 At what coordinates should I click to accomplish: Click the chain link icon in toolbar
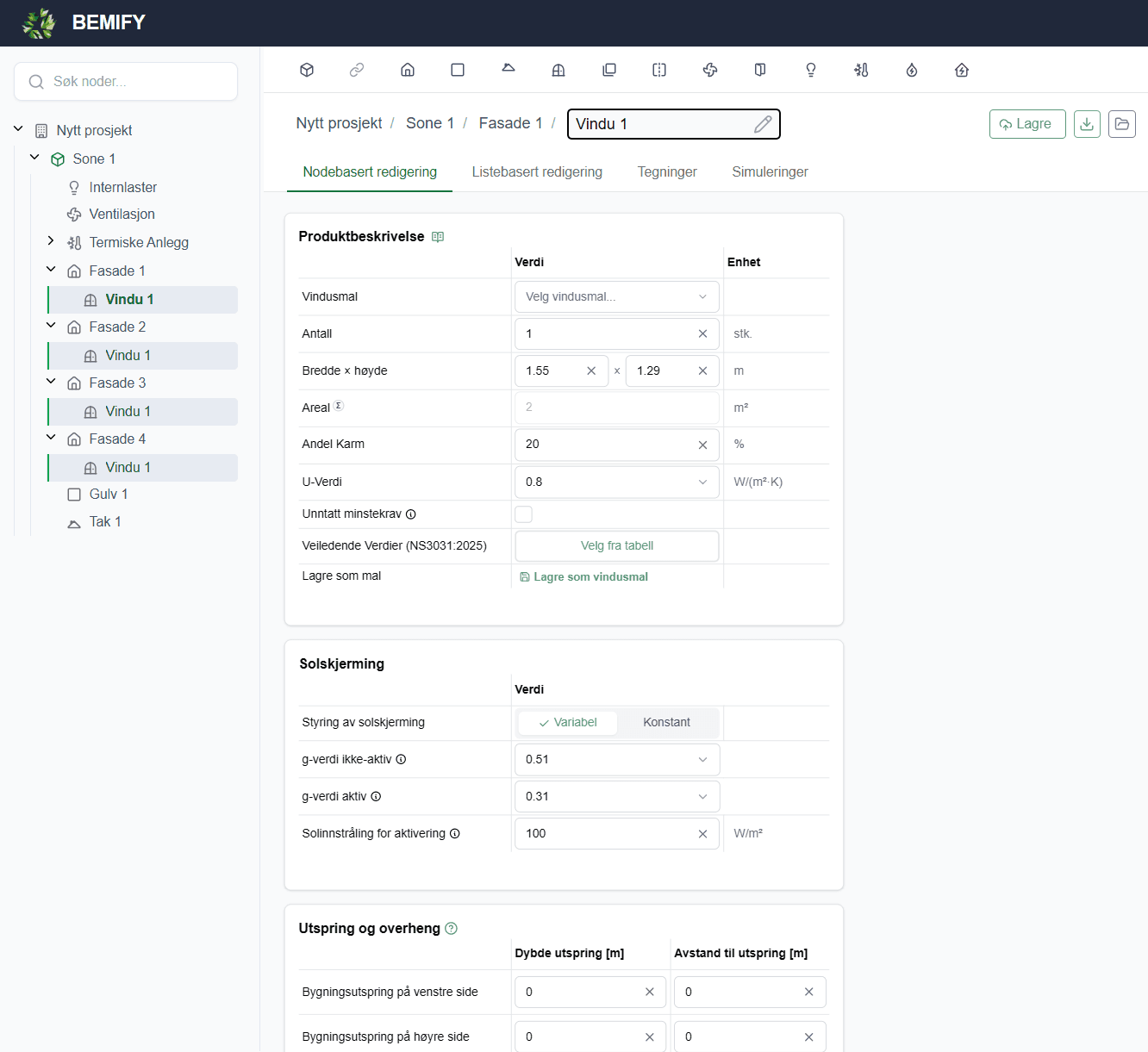tap(357, 70)
